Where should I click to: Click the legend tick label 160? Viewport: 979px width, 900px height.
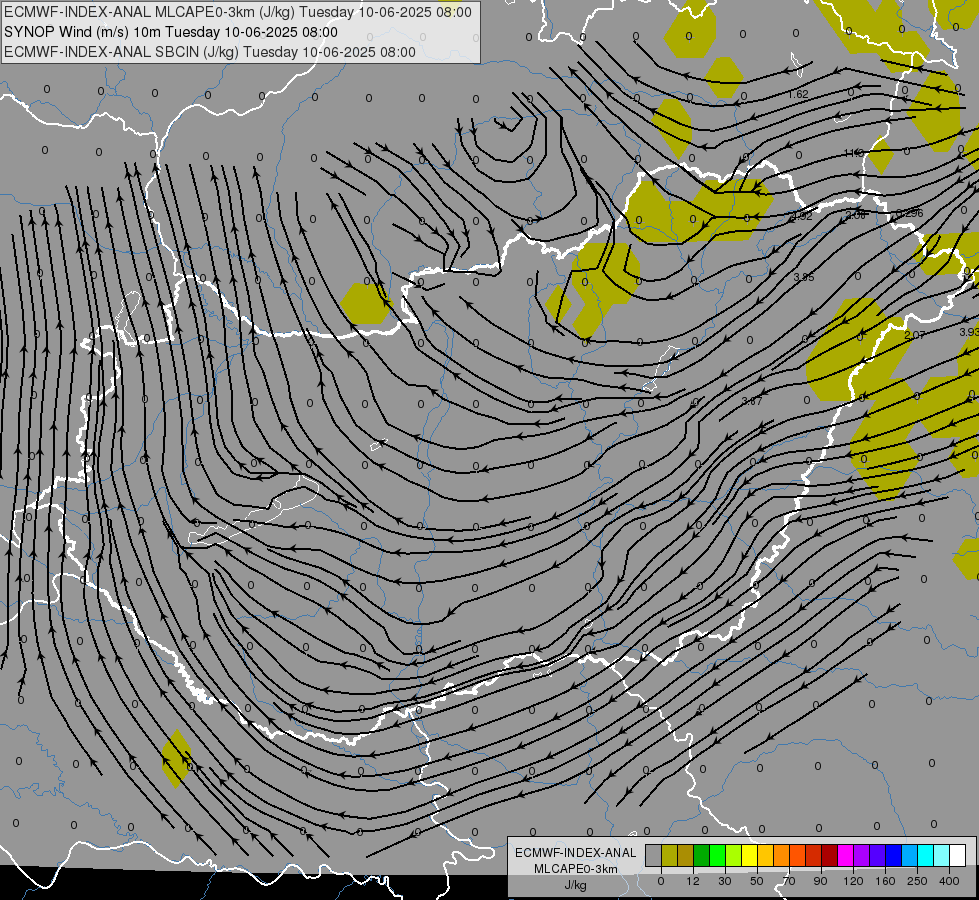pos(885,881)
